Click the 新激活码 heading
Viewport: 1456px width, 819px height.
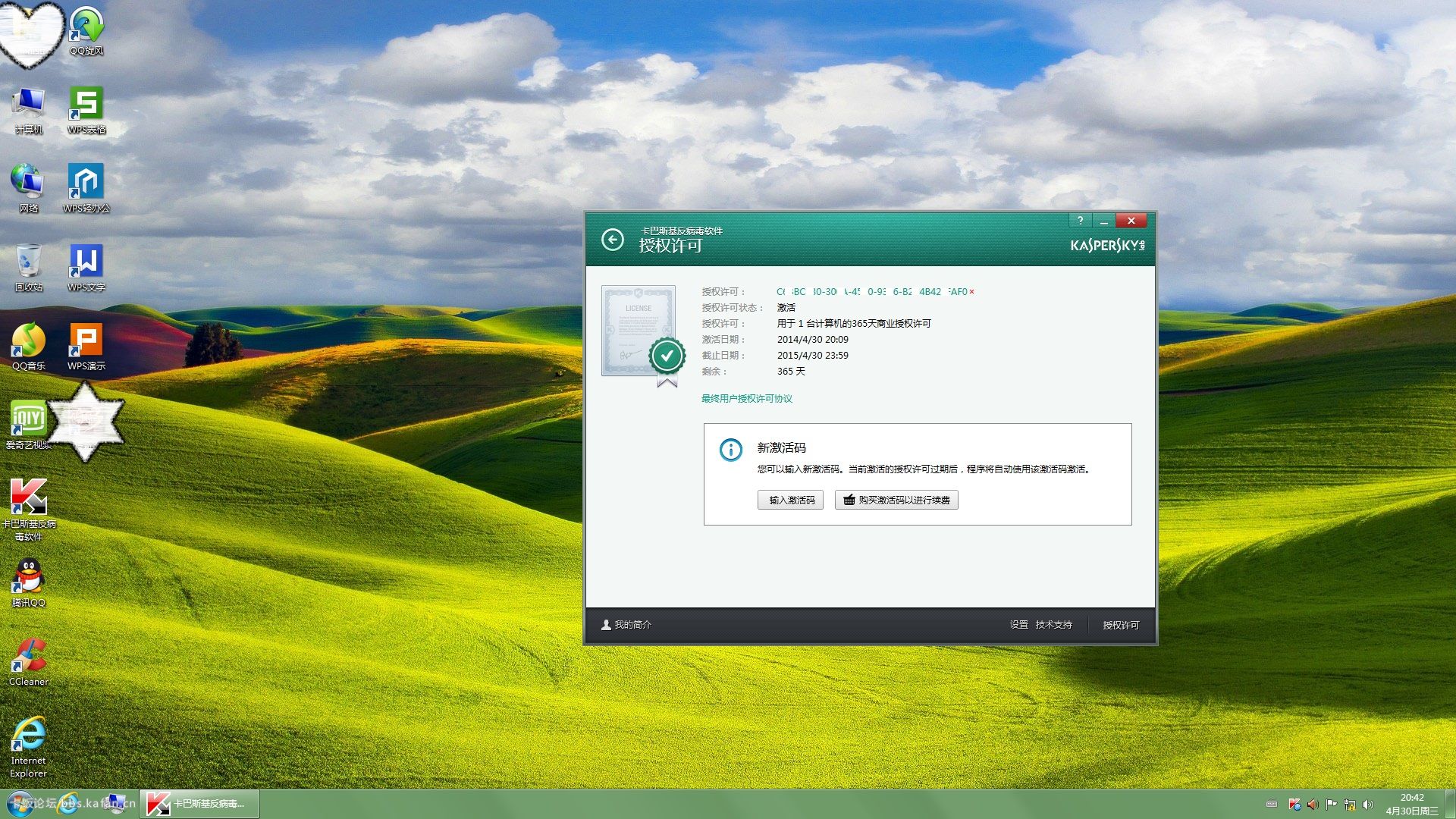coord(781,448)
